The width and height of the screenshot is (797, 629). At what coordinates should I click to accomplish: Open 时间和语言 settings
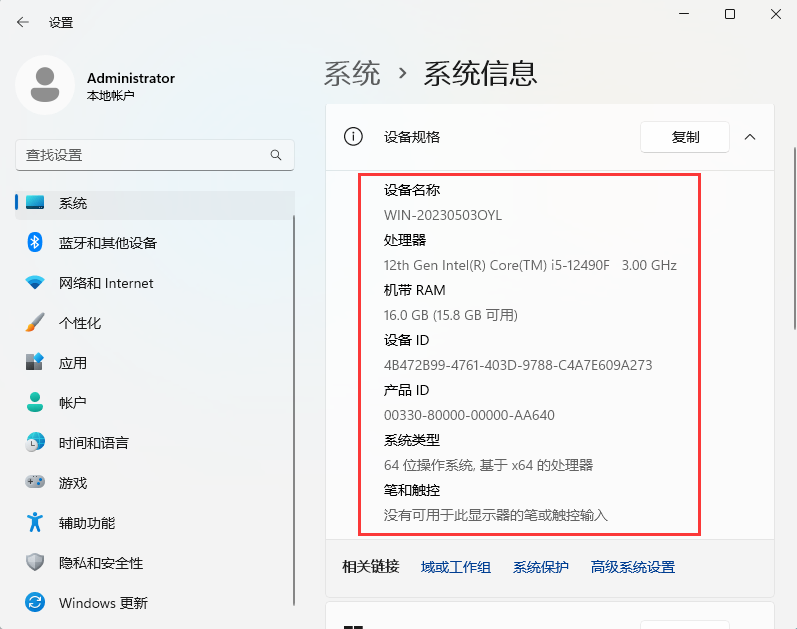tap(155, 443)
